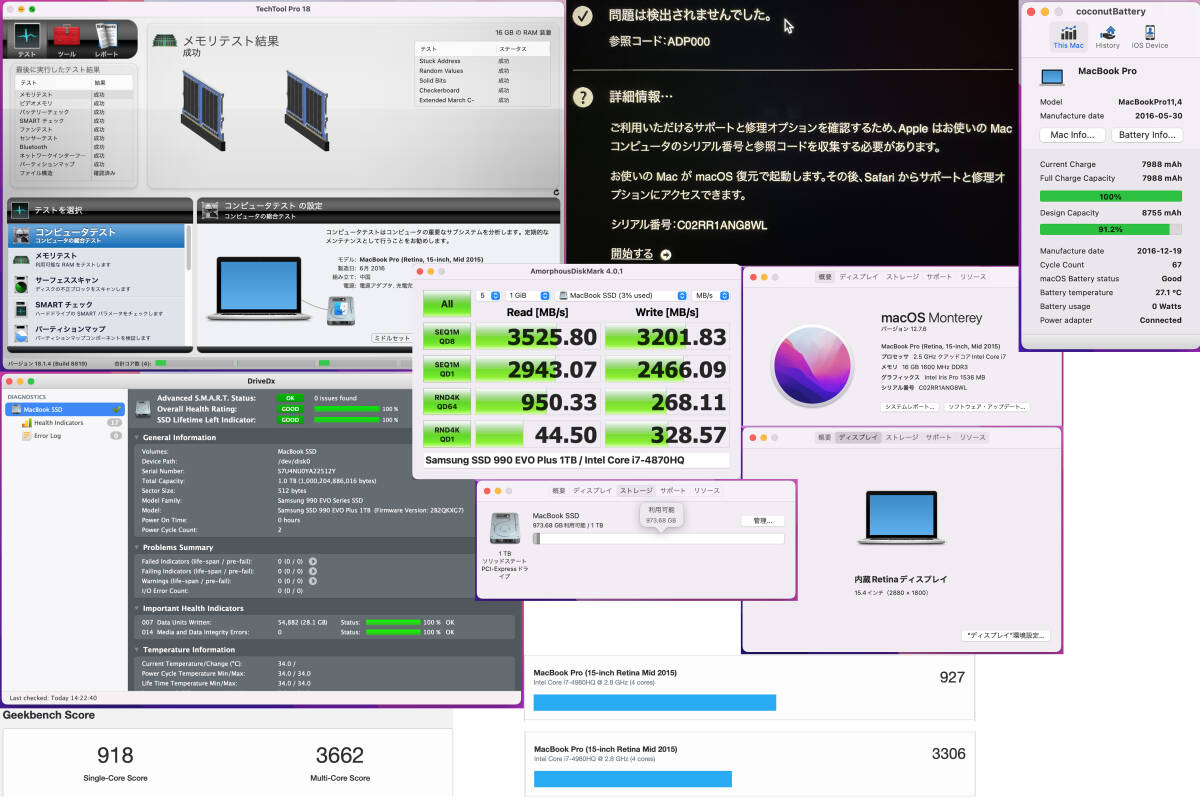Click the SSD Lifetime Left Indicator progress bar
This screenshot has height=800, width=1200.
click(348, 420)
